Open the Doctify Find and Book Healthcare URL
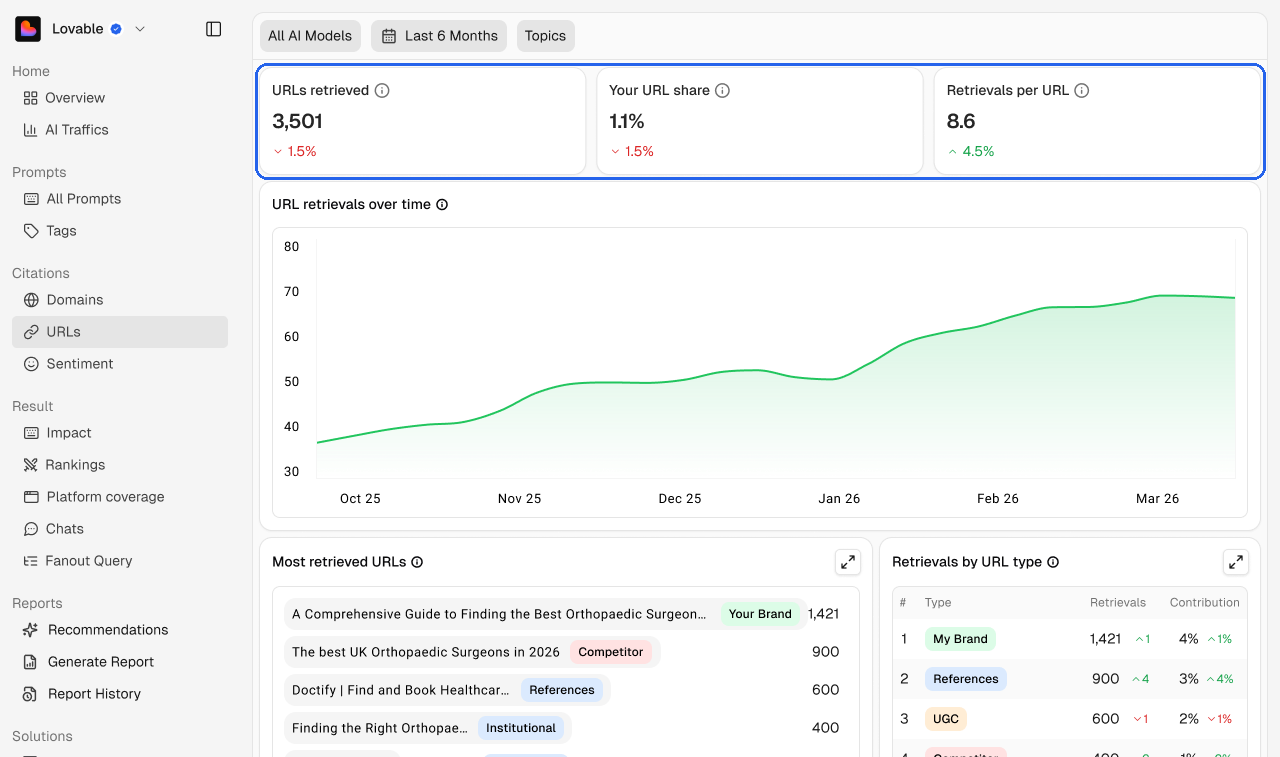 point(401,690)
